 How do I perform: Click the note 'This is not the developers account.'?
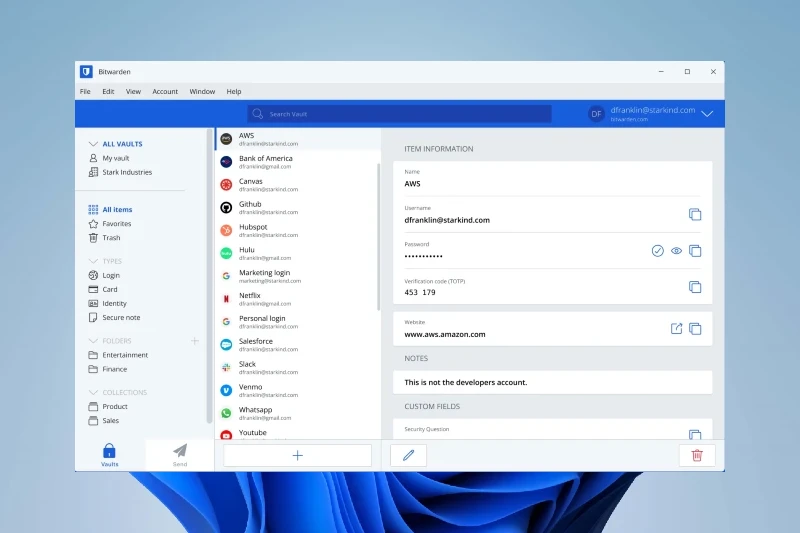[x=465, y=383]
